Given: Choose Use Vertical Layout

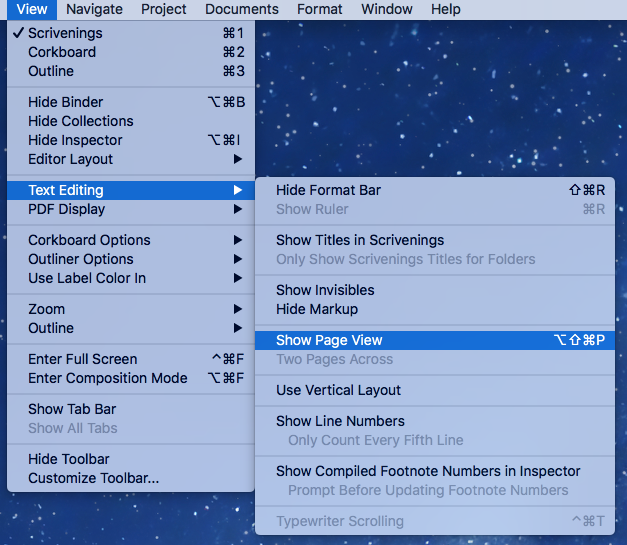Looking at the screenshot, I should [x=435, y=390].
